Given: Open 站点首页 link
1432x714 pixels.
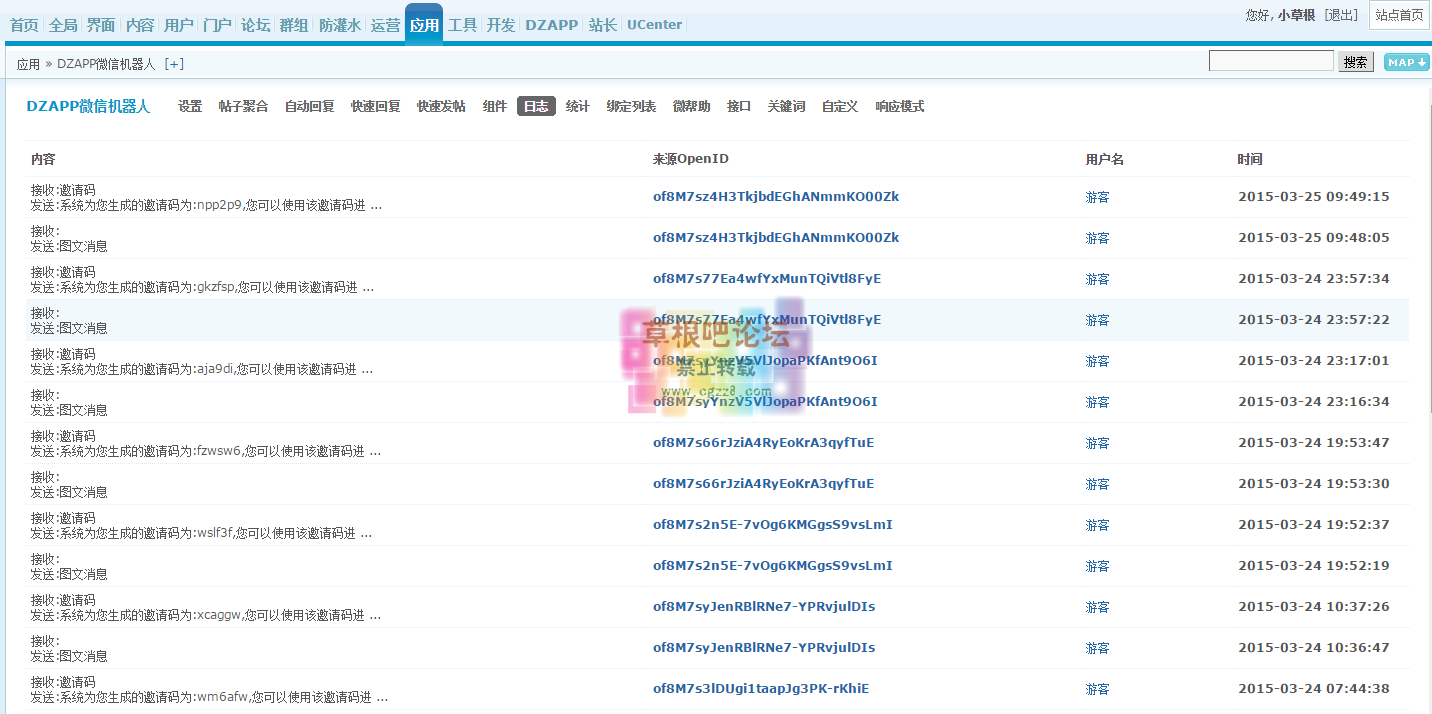Looking at the screenshot, I should [x=1399, y=15].
